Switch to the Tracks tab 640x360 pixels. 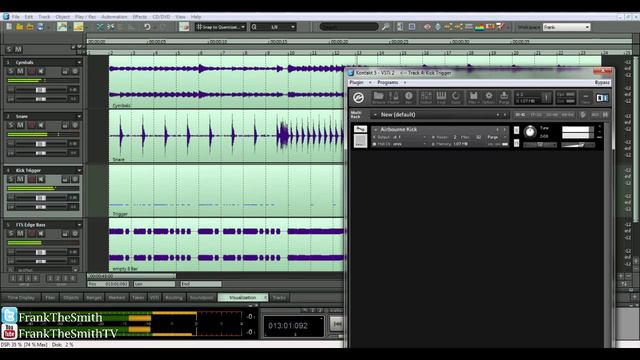[279, 298]
